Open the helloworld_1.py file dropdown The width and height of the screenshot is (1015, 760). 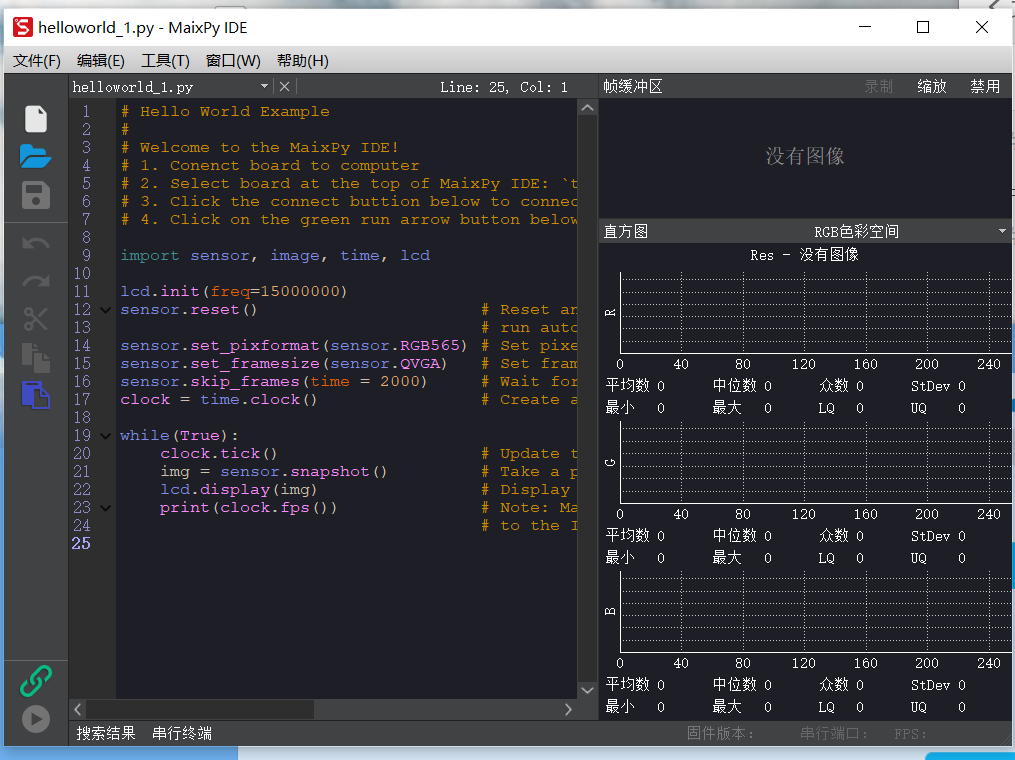264,86
